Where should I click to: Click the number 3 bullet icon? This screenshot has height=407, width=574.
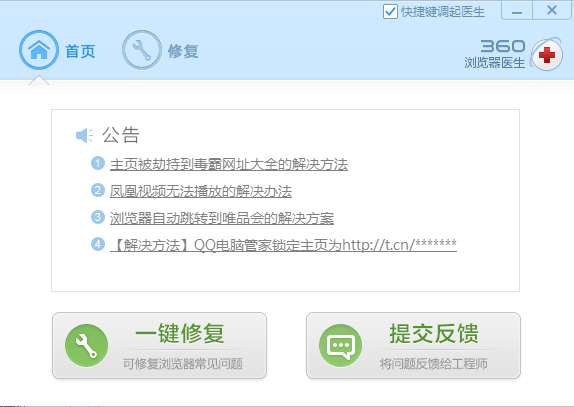tap(98, 217)
